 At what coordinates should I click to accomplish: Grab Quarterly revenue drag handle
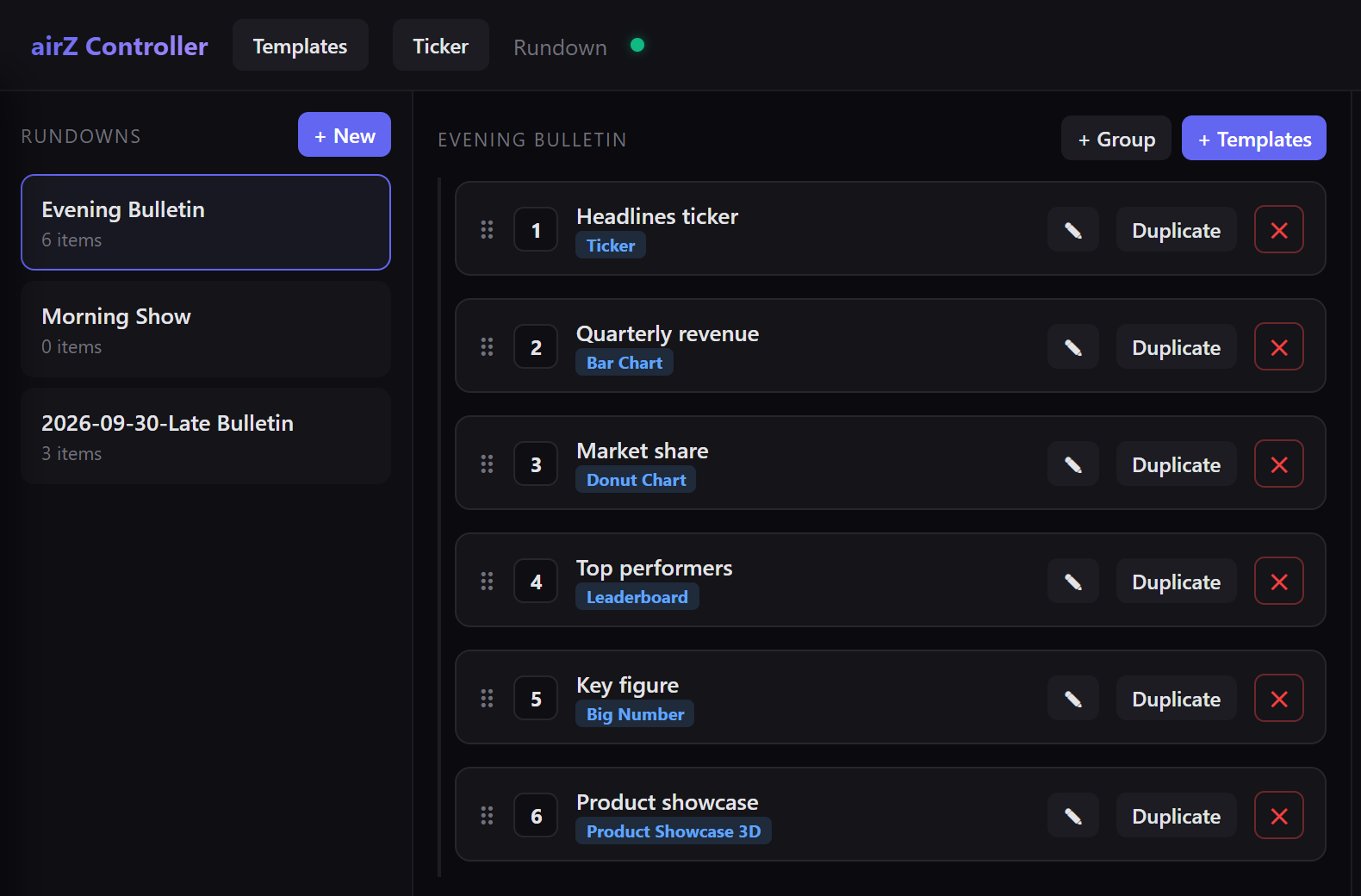pos(487,347)
